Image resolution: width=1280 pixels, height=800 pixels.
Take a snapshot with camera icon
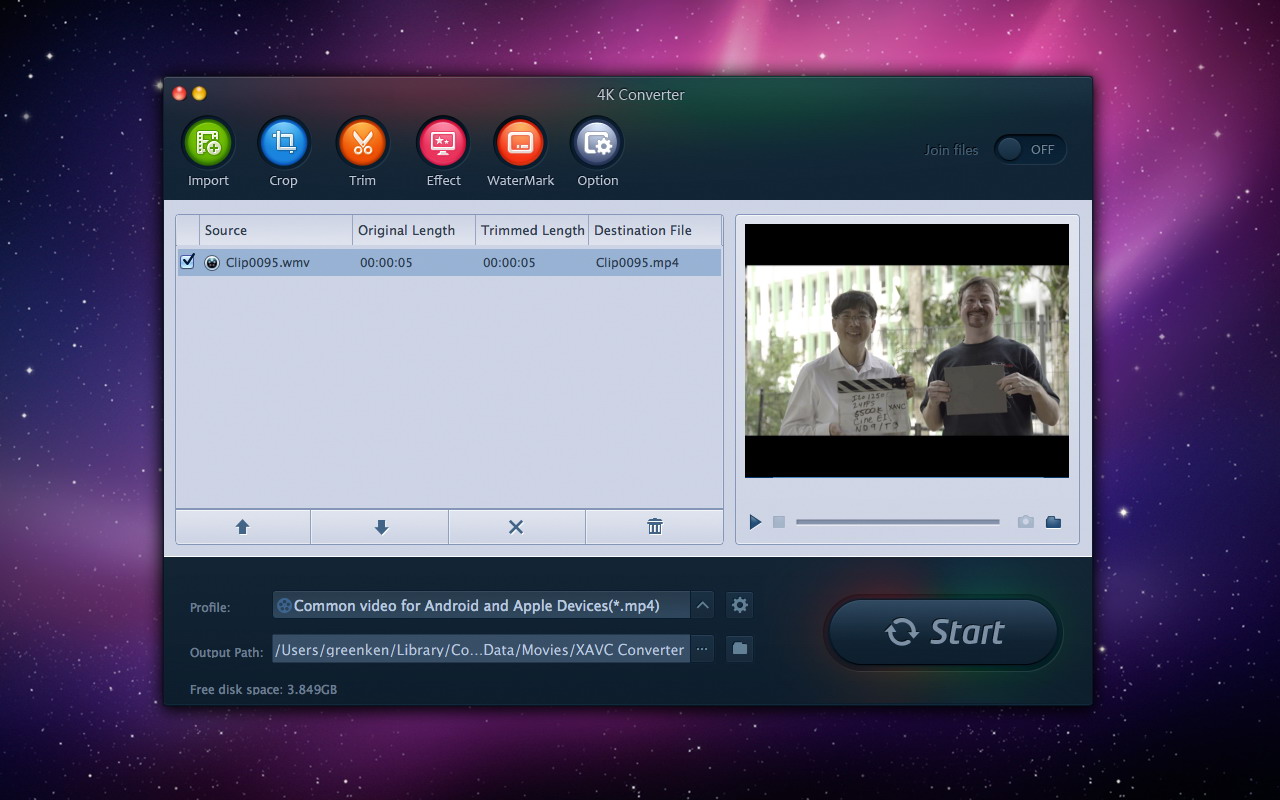pyautogui.click(x=1025, y=522)
